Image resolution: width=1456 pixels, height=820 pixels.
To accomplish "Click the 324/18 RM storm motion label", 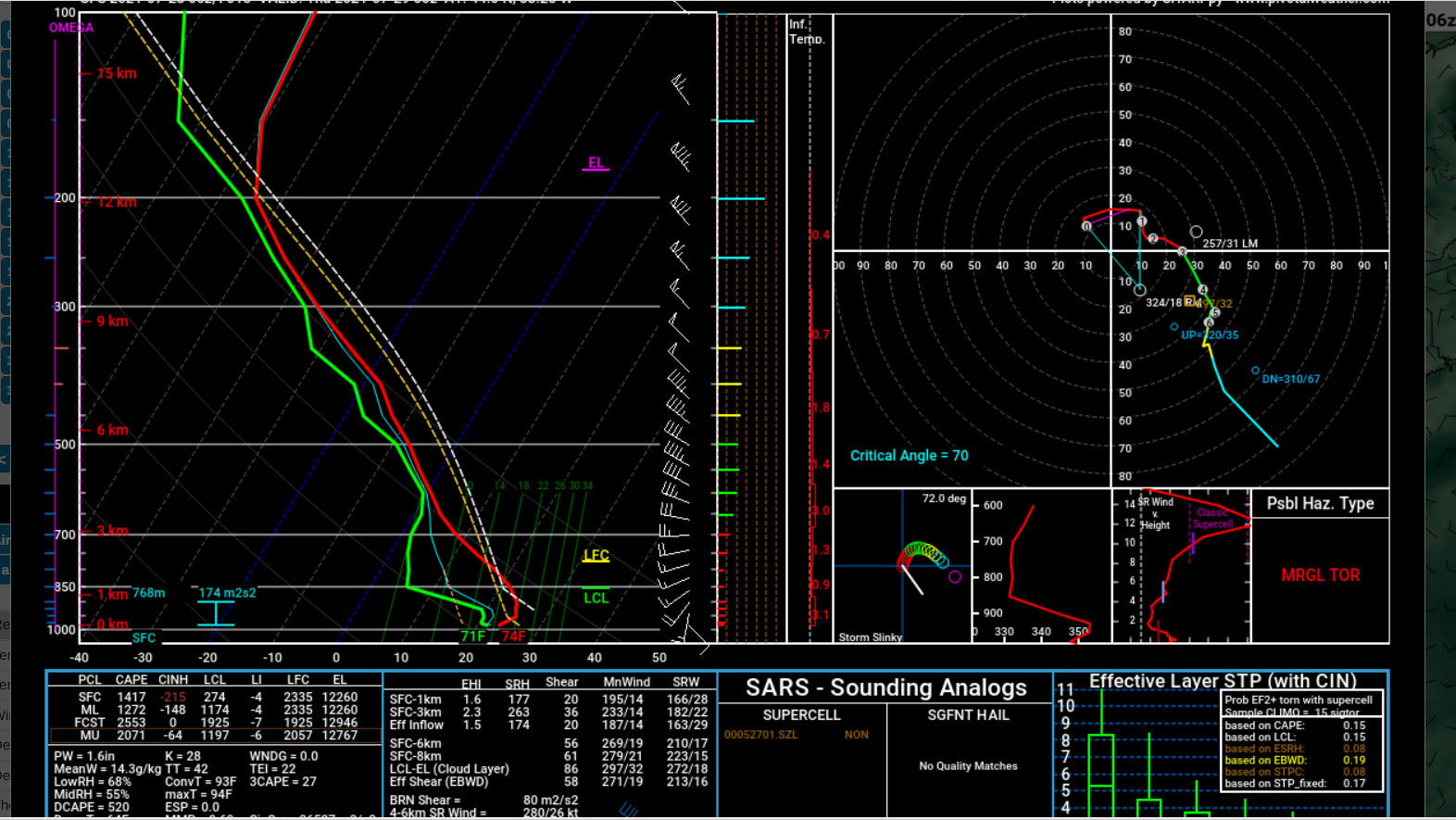I will click(1173, 303).
